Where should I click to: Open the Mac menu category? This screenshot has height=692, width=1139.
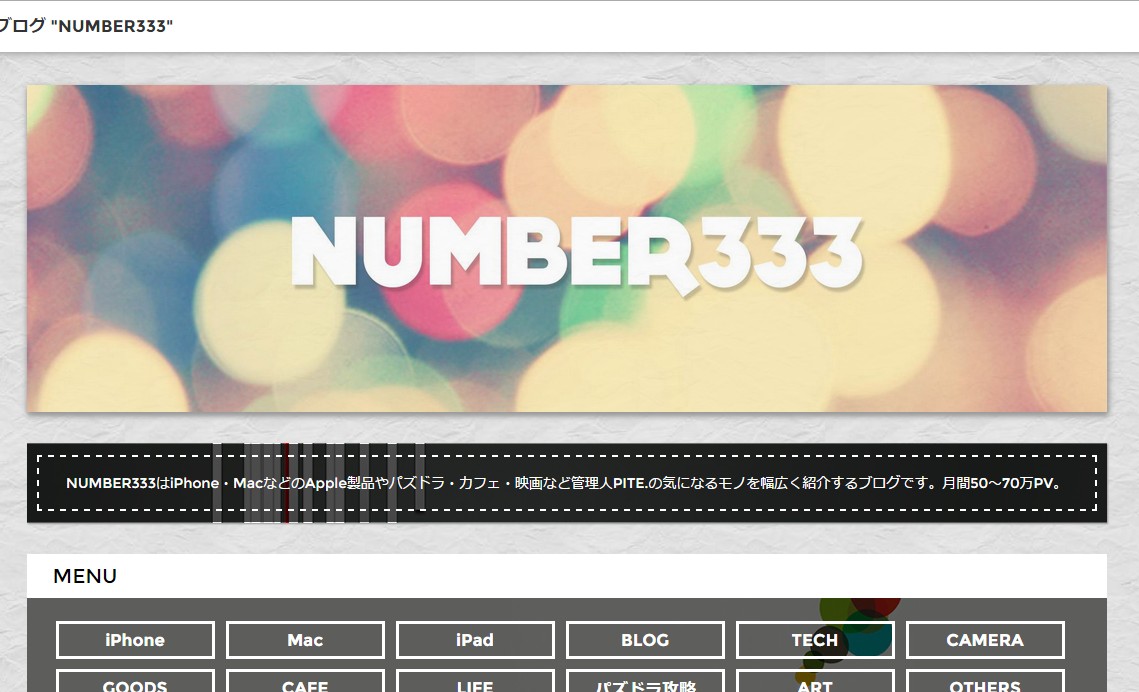[x=305, y=640]
